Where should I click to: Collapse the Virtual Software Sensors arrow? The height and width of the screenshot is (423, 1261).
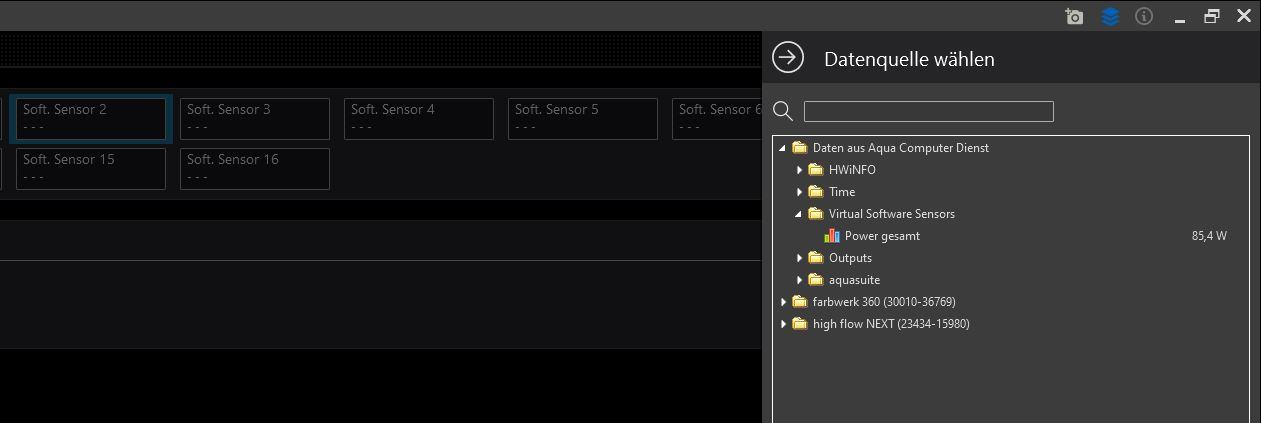click(x=800, y=214)
